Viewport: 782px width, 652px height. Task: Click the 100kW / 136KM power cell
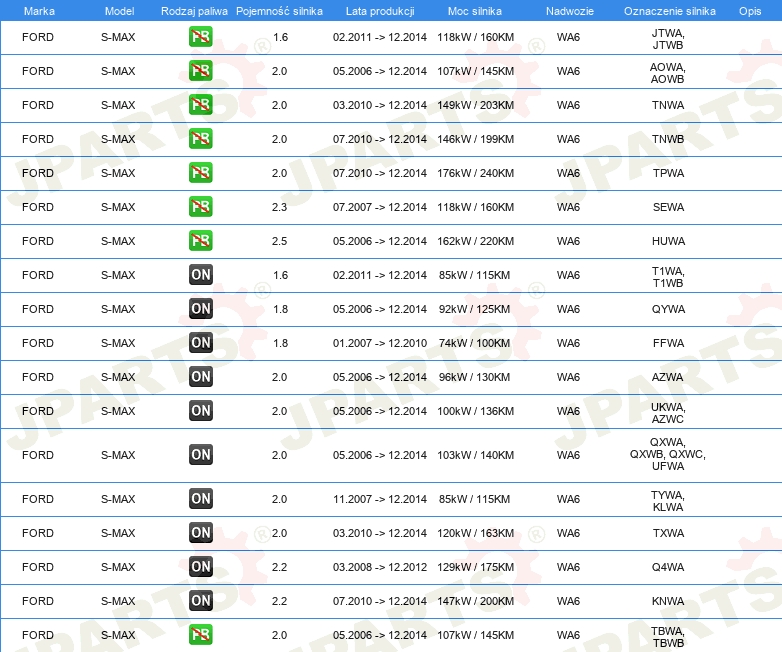coord(475,411)
